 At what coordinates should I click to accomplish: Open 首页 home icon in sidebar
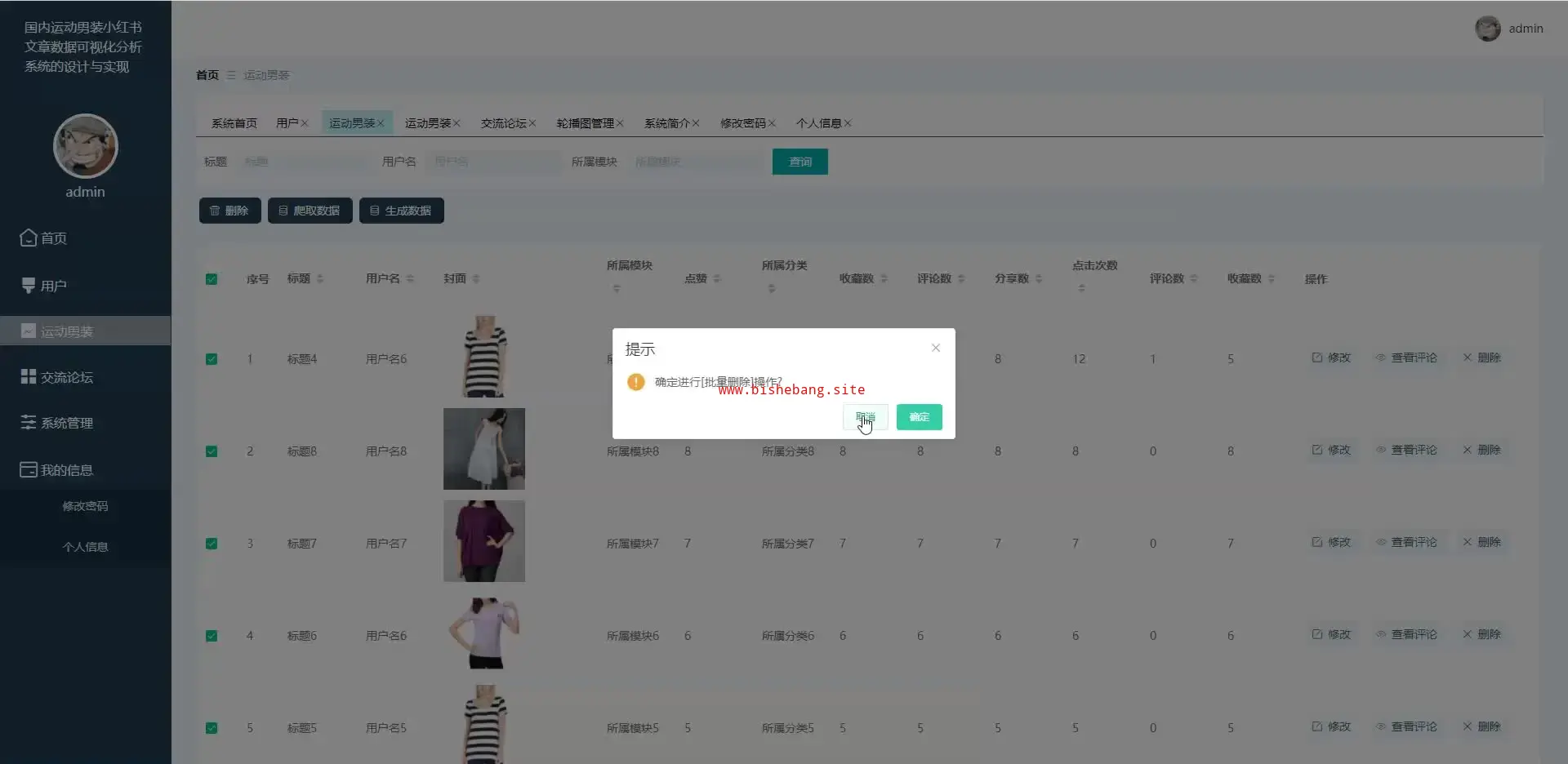[29, 238]
